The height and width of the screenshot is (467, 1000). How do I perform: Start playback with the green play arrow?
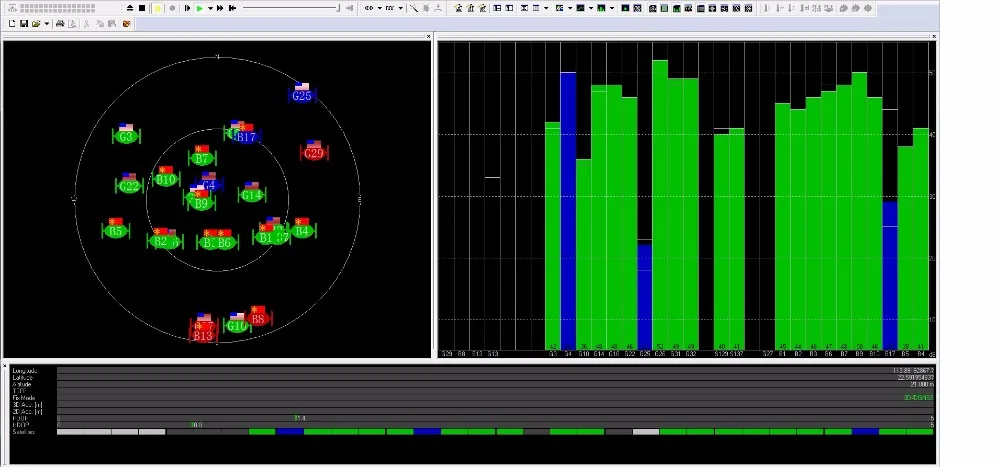[200, 8]
